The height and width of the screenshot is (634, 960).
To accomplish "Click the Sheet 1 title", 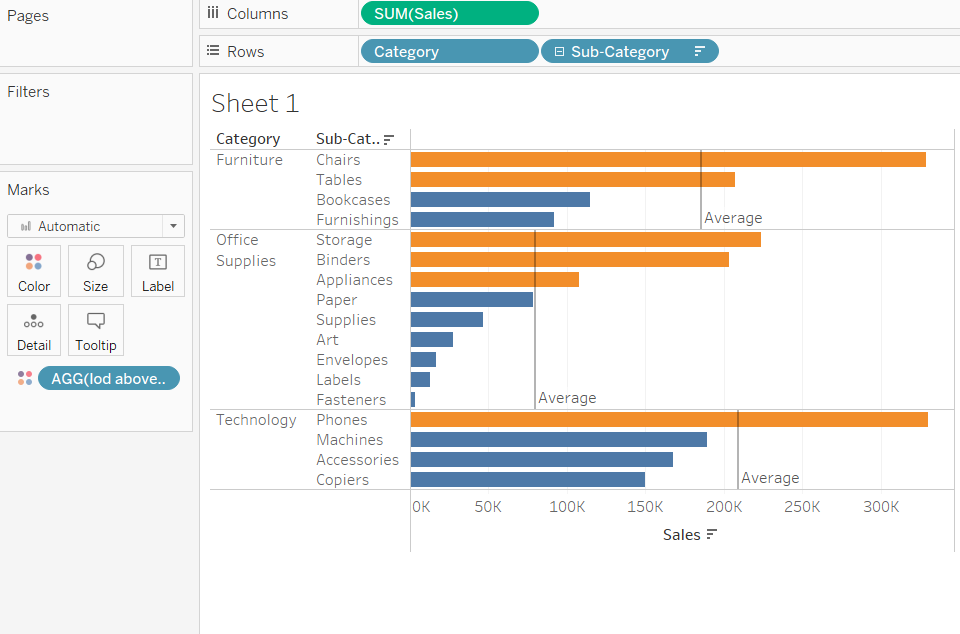I will coord(255,103).
